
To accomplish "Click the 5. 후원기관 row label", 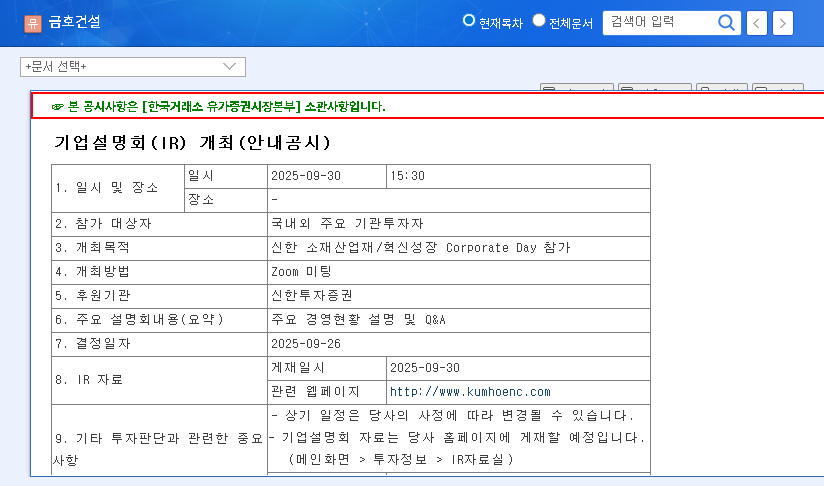I will (x=159, y=296).
